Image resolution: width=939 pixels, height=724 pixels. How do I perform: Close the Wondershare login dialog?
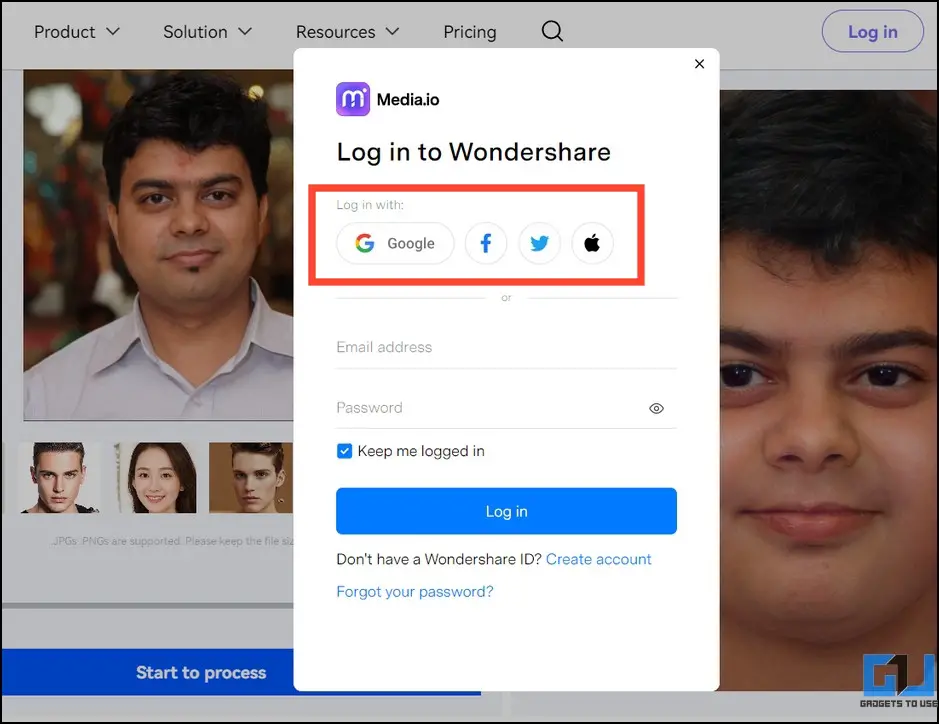[699, 64]
